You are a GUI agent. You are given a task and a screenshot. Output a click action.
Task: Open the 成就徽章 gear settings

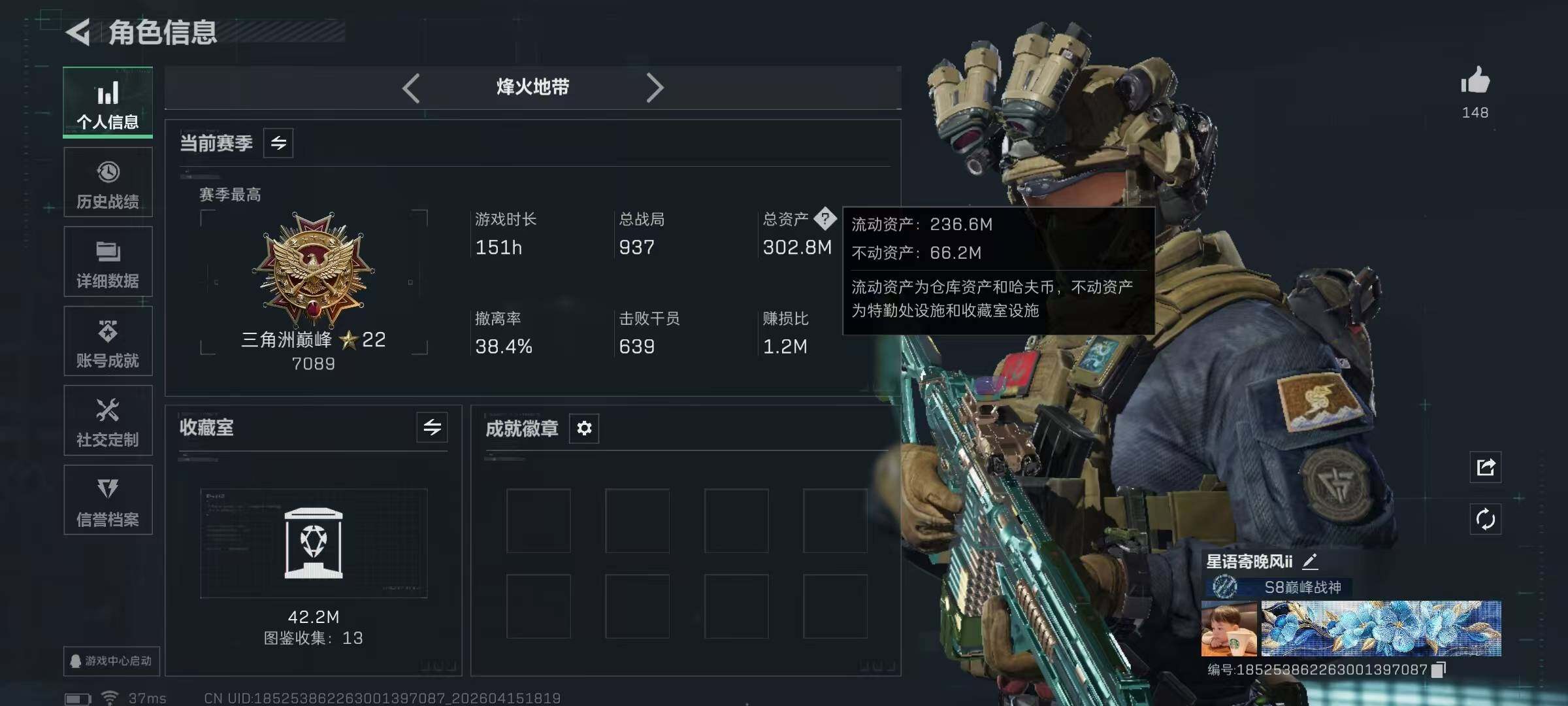(x=584, y=428)
